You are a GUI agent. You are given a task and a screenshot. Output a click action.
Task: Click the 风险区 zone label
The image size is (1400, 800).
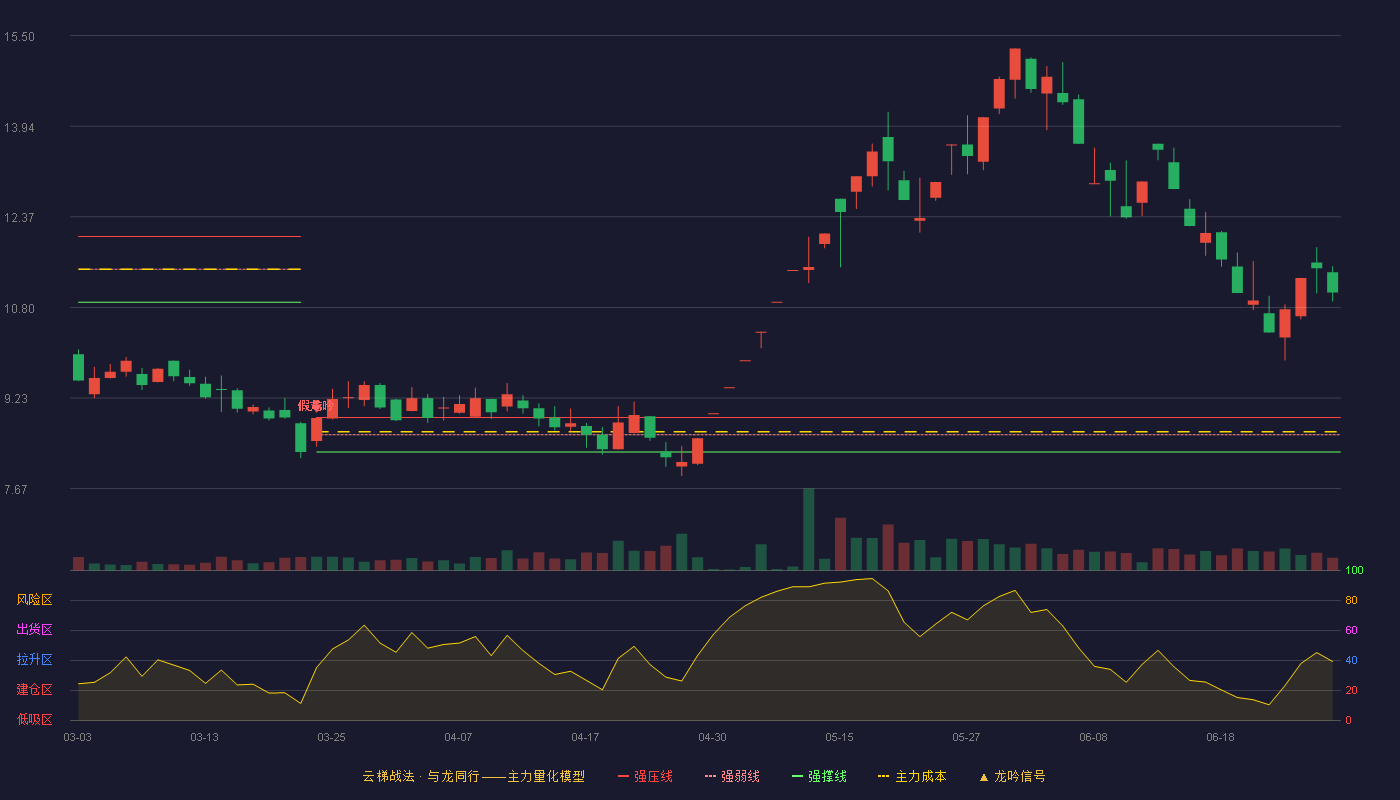pos(34,600)
